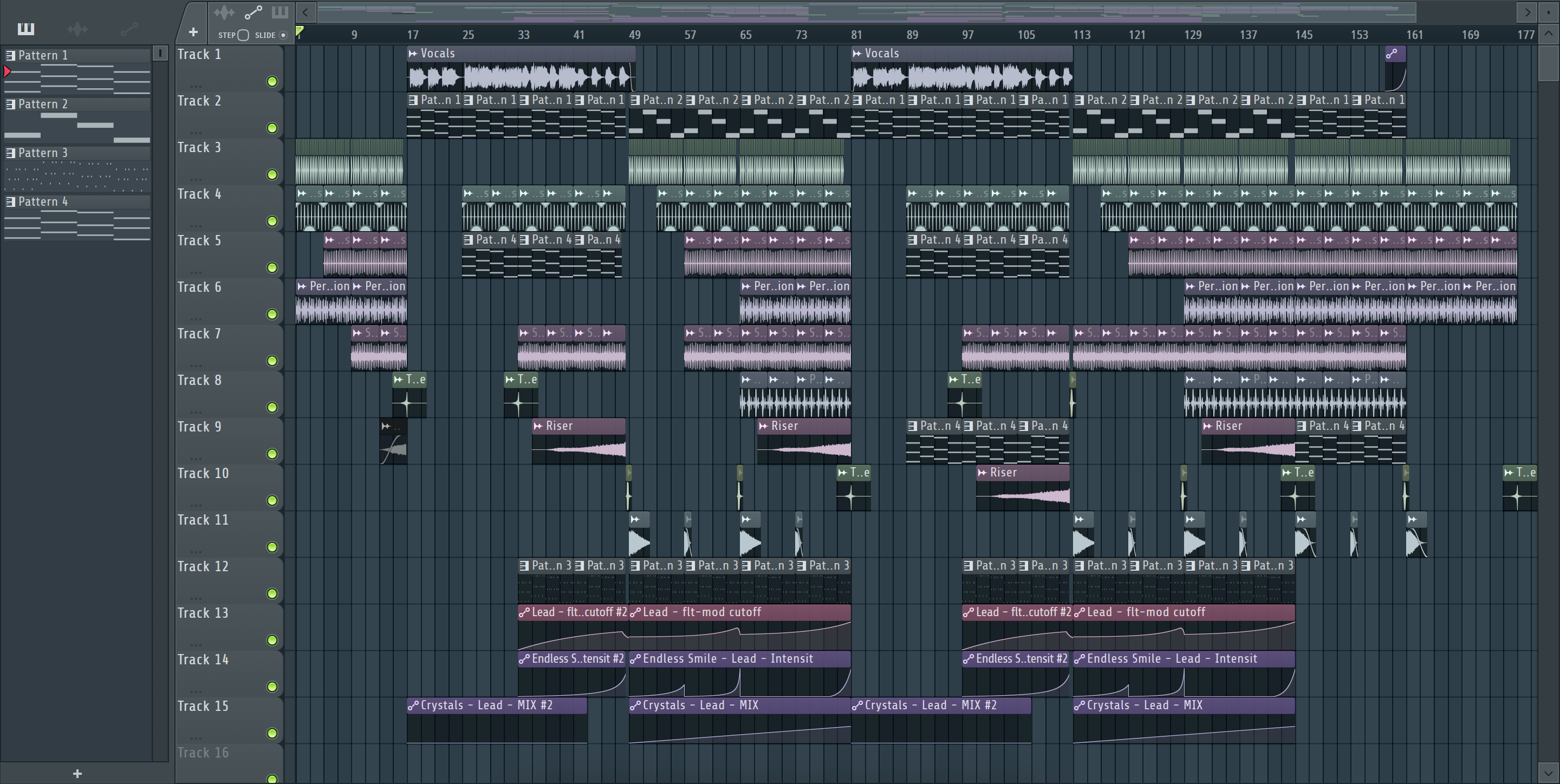Open the menu icon of the first Endless Smile - Lead - Intensit clip

coord(635,659)
